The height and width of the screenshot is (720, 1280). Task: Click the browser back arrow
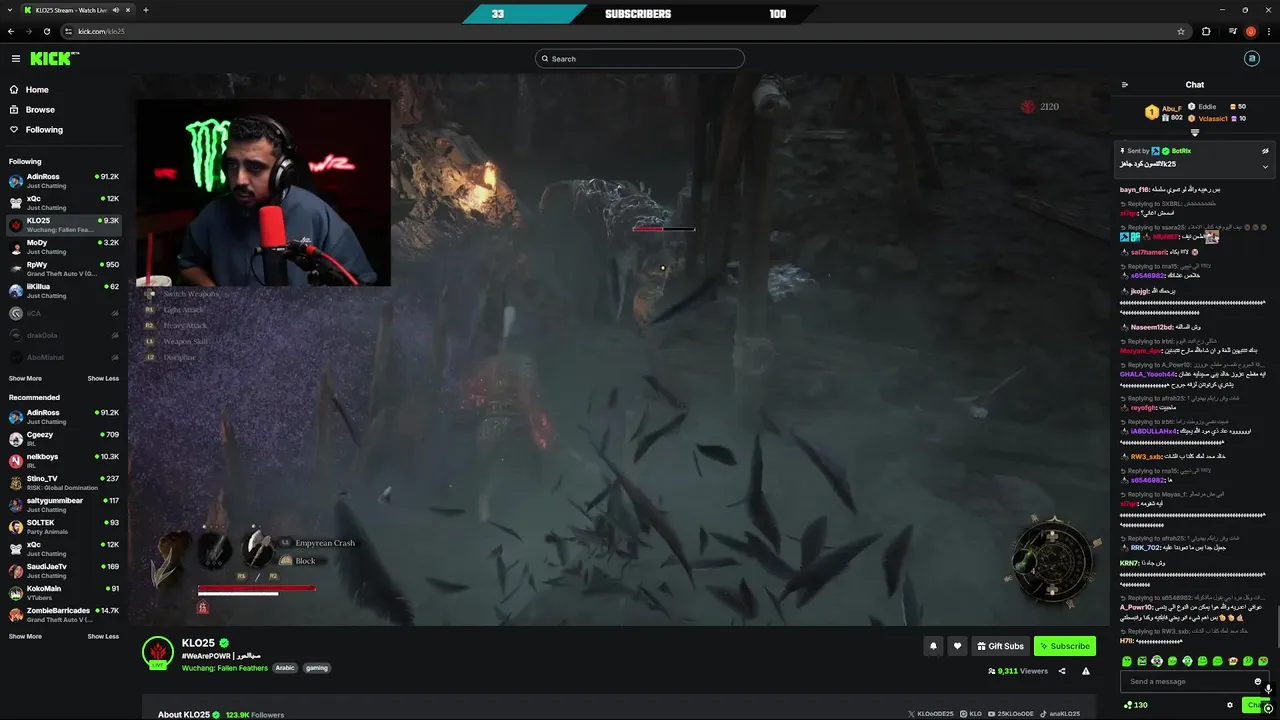(x=11, y=31)
